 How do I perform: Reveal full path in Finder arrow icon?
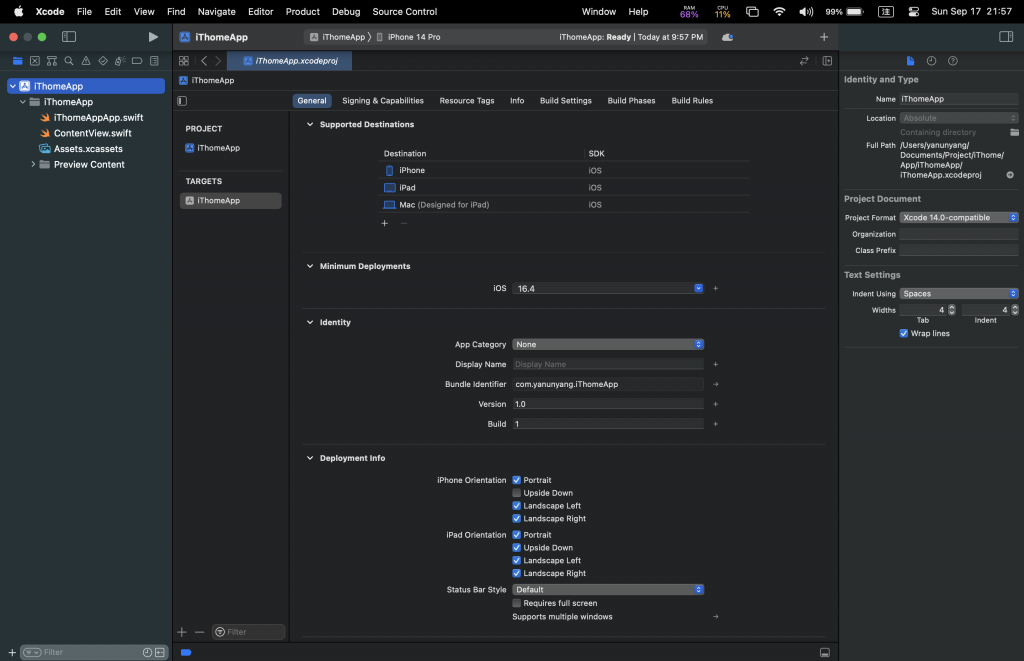(x=1010, y=175)
